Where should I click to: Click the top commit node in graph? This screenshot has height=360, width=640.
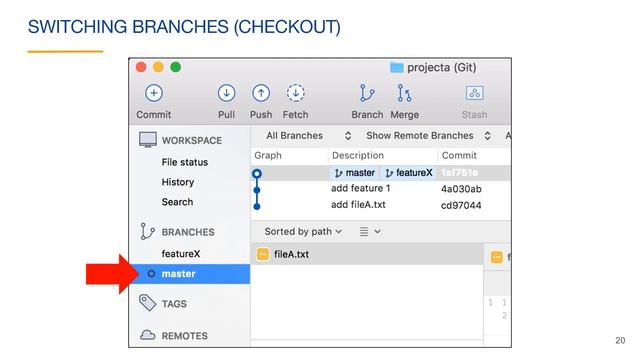click(257, 173)
